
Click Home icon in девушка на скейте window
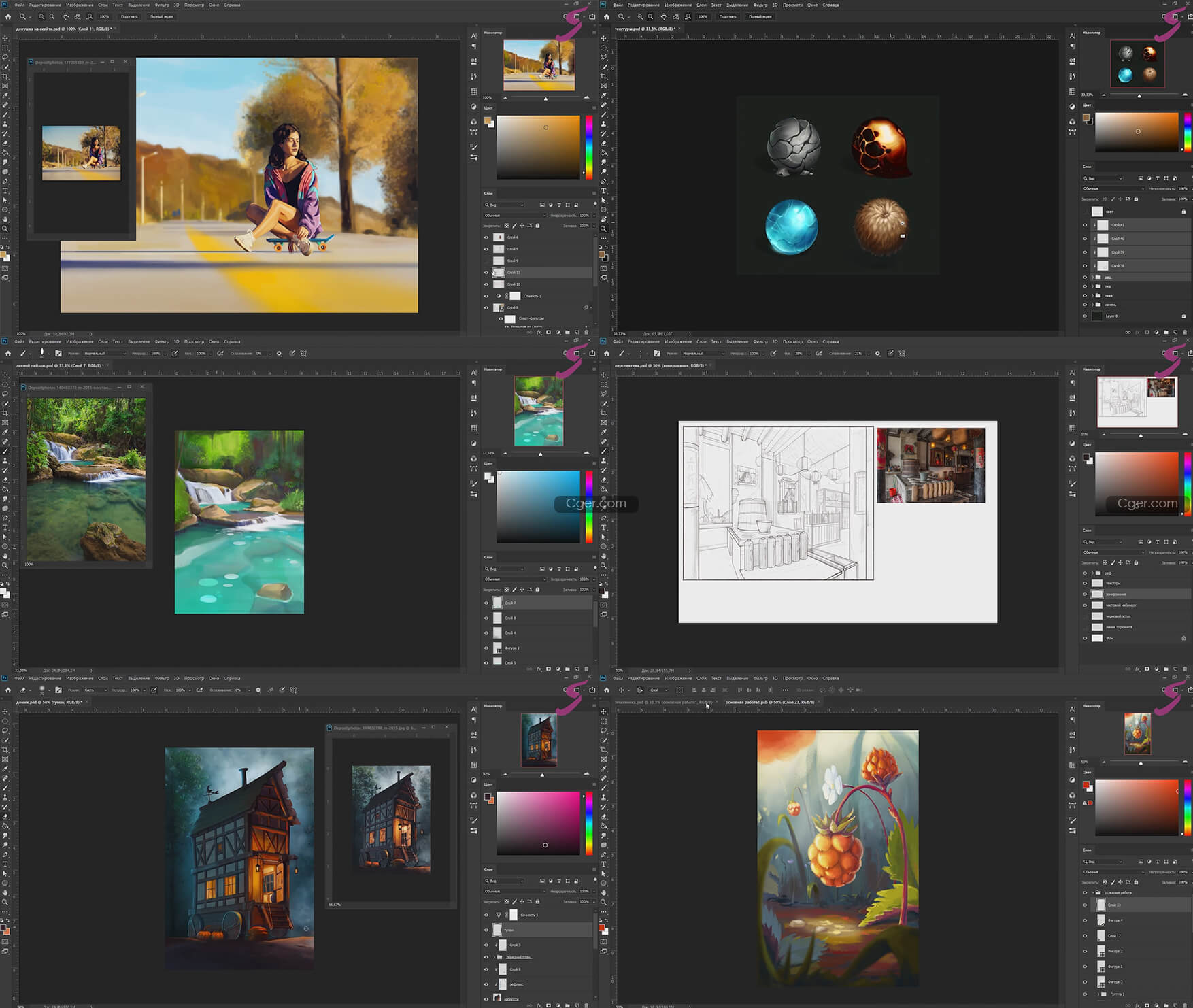click(8, 16)
